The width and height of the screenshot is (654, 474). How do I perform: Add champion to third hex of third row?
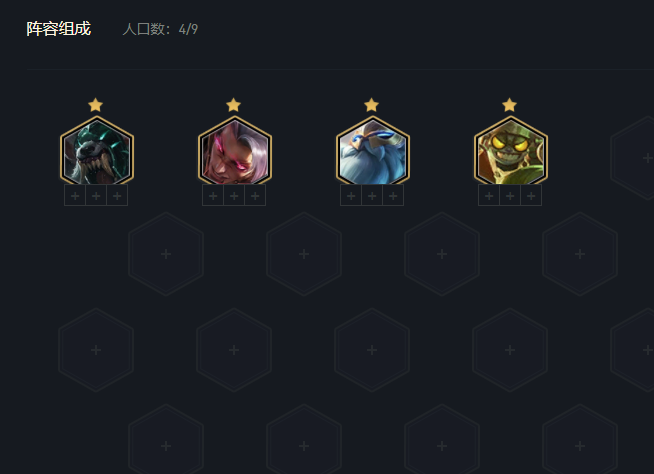pos(372,350)
